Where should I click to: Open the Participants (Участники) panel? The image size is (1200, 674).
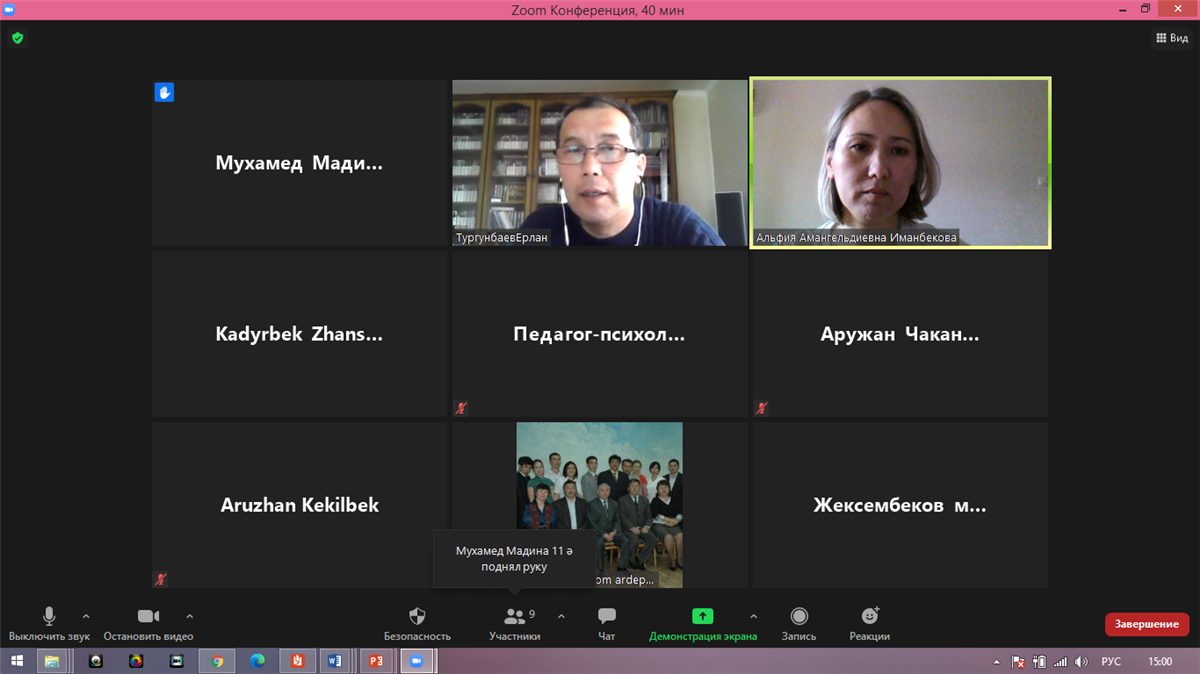[515, 617]
